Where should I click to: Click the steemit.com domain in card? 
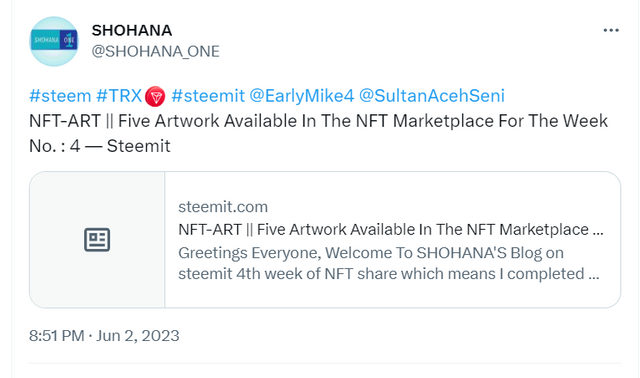(223, 207)
